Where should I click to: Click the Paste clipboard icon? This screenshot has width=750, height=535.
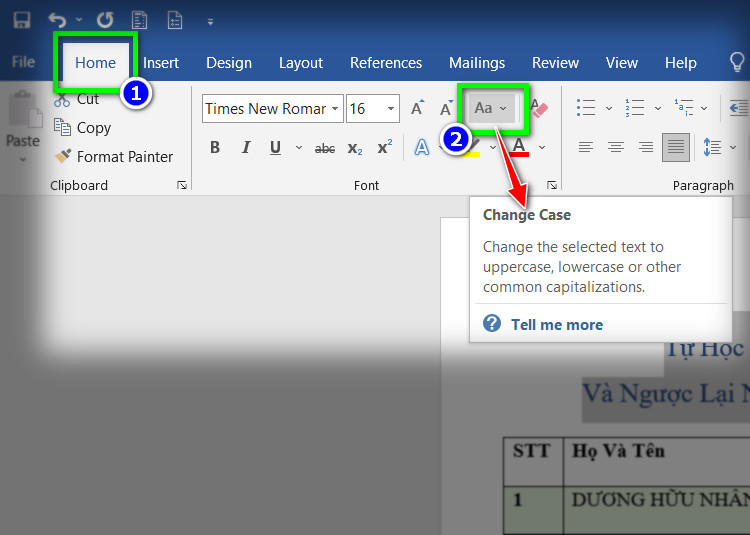pos(24,109)
